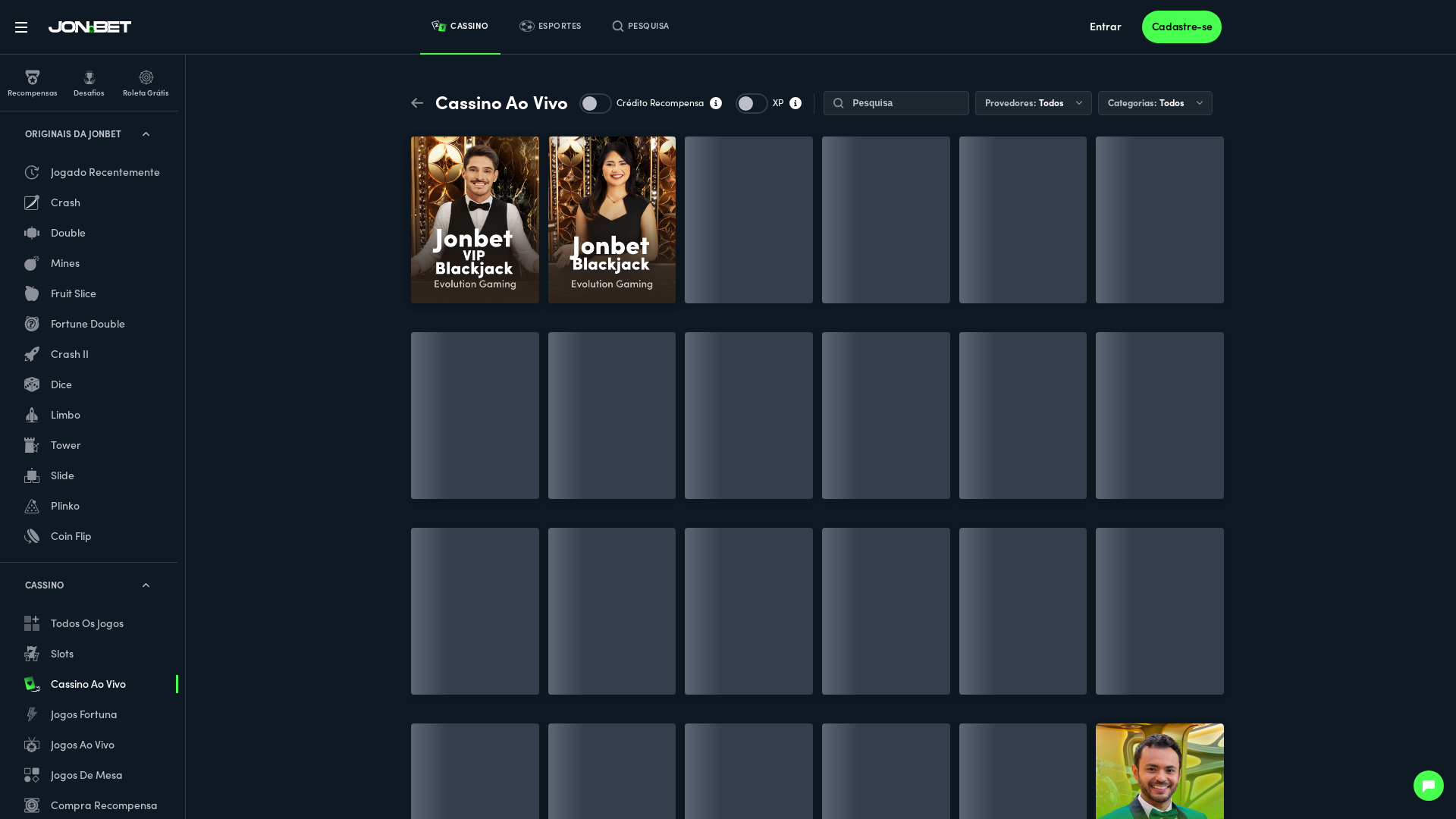Toggle the XP switch
The width and height of the screenshot is (1456, 819).
tap(752, 103)
